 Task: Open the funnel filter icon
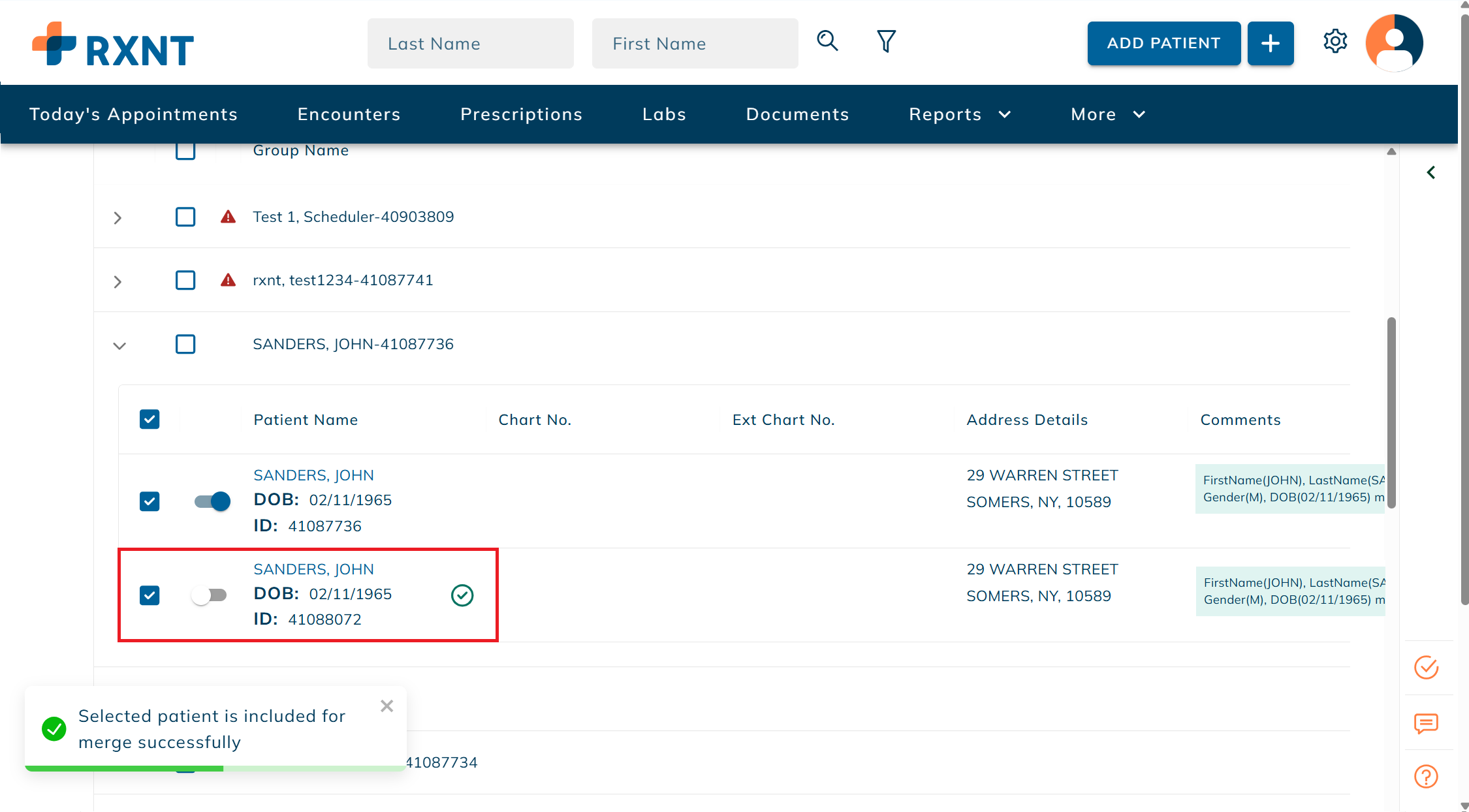click(x=886, y=42)
